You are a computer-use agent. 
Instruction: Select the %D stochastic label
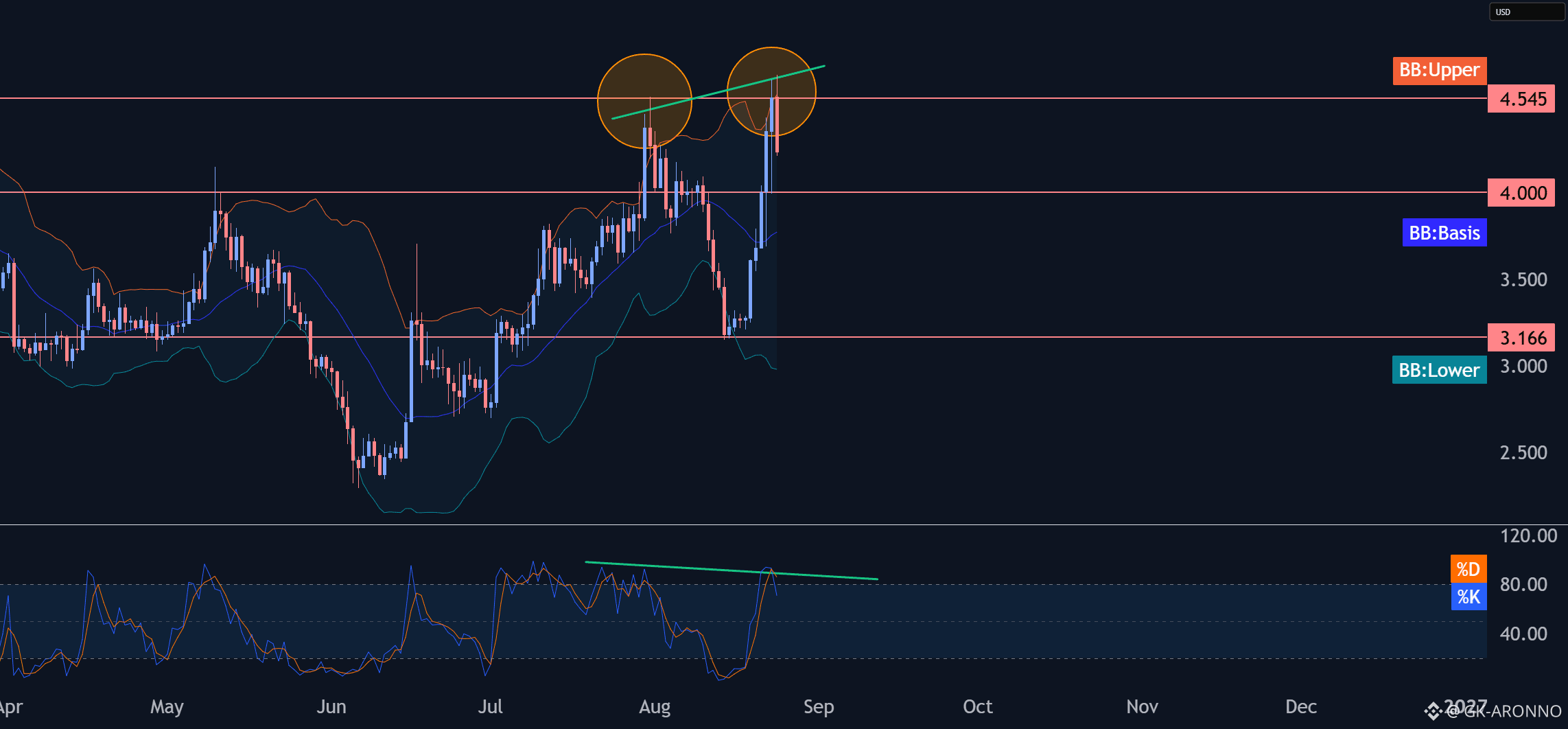tap(1468, 569)
